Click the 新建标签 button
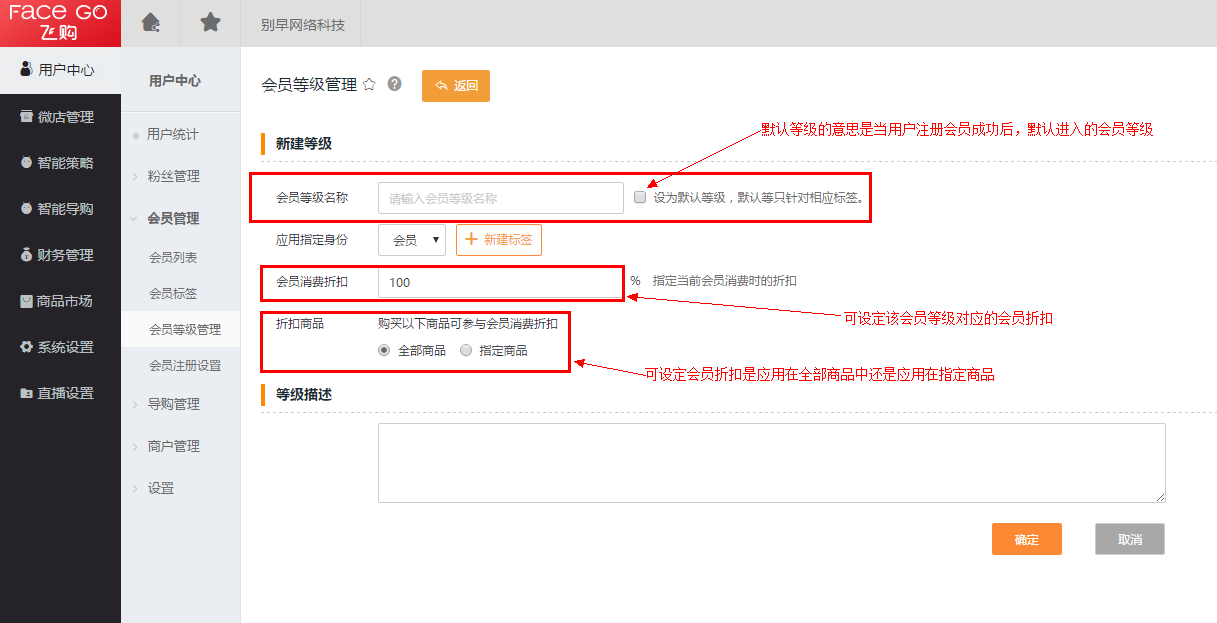 click(499, 240)
